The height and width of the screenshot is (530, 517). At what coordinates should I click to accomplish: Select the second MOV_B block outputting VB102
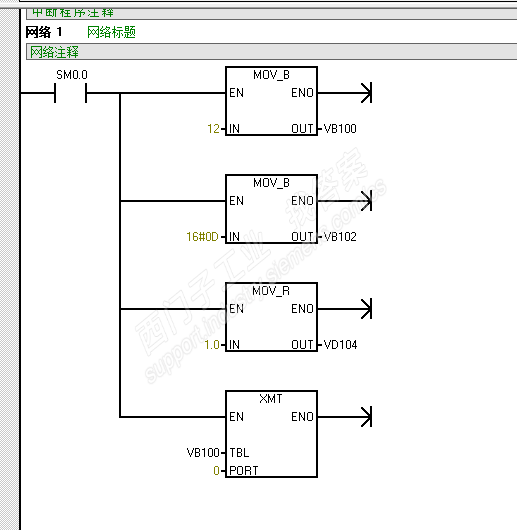(x=271, y=209)
